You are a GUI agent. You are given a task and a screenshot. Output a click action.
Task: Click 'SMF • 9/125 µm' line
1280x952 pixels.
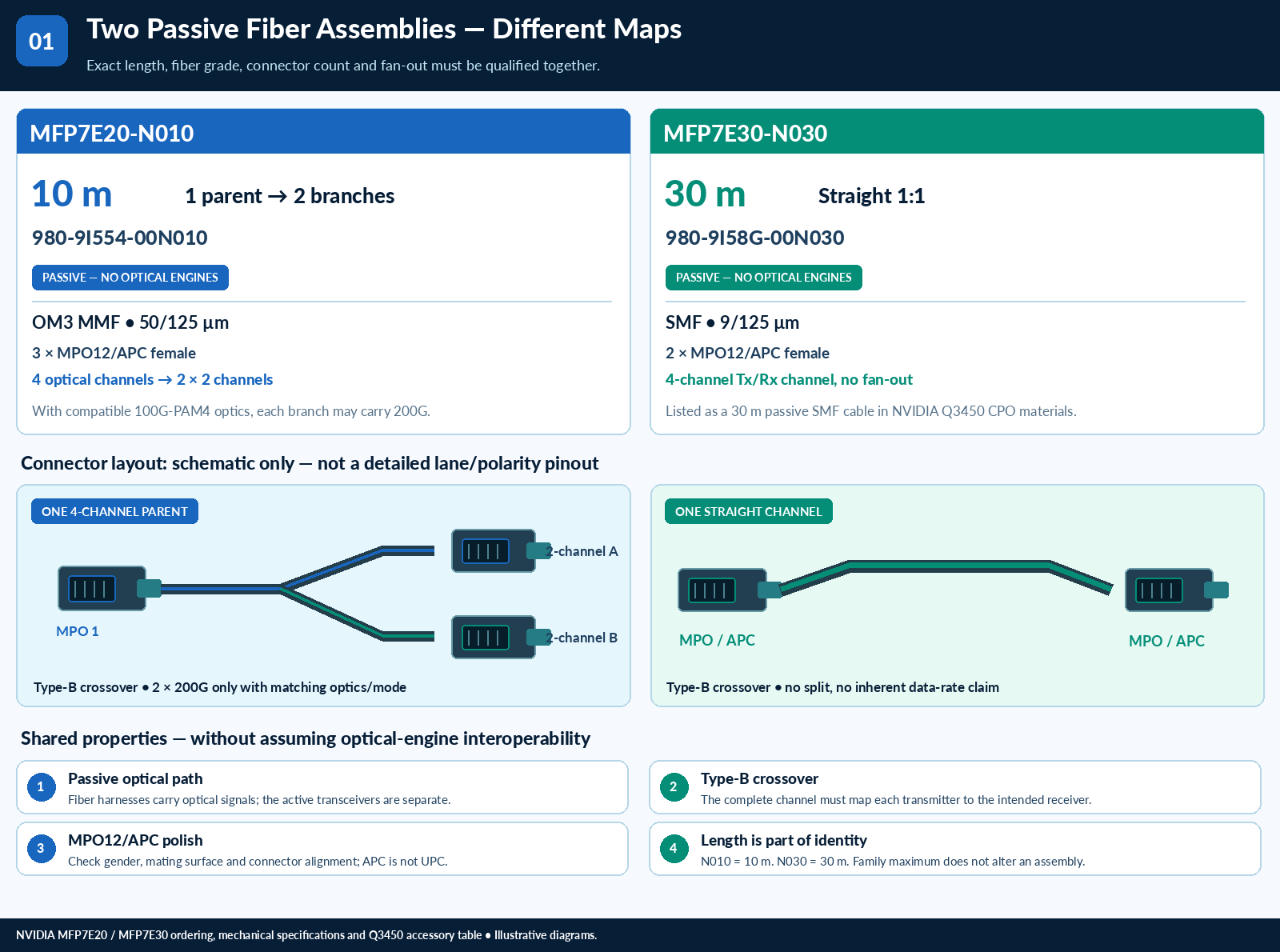(x=732, y=322)
